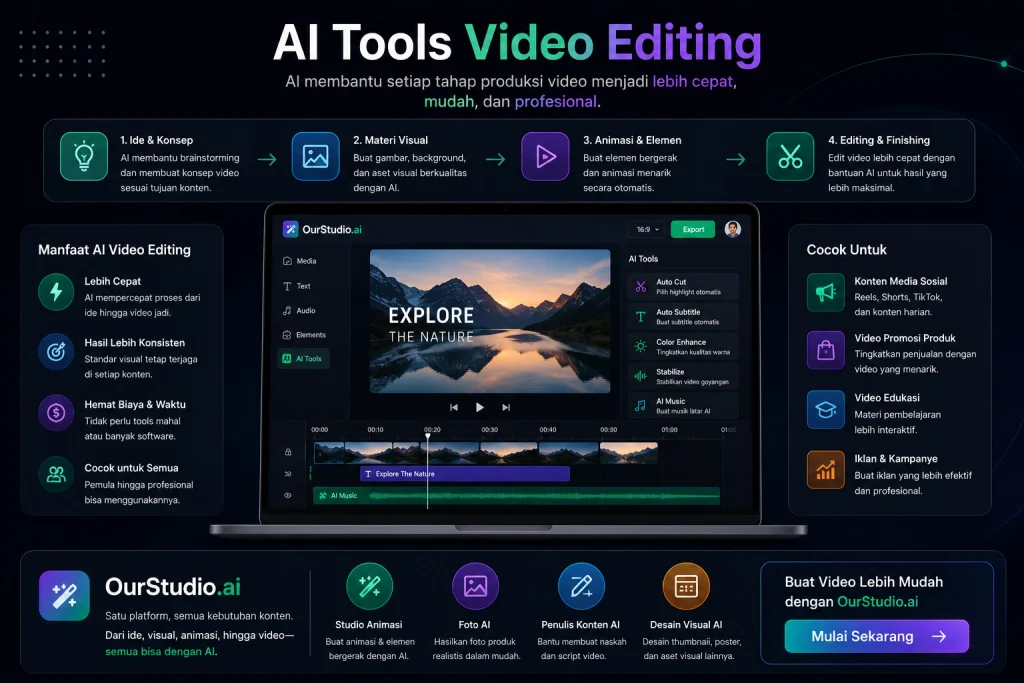Click the chart Iklan & Kampanye icon
This screenshot has width=1024, height=683.
tap(825, 469)
